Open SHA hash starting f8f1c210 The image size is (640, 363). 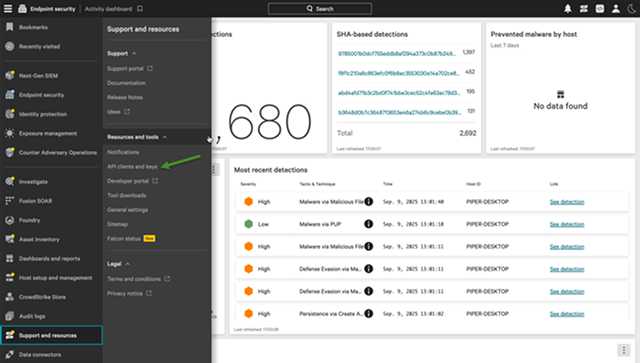(x=398, y=73)
